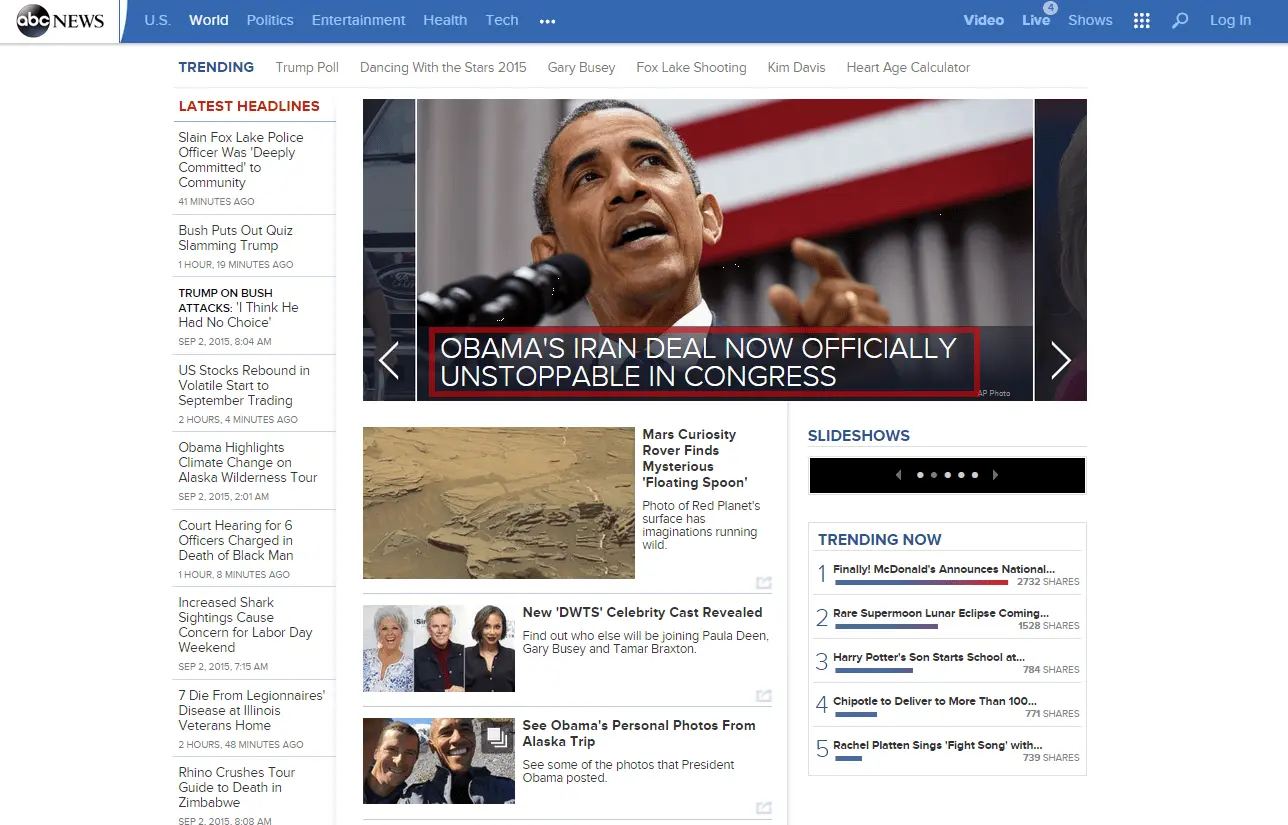Go to previous hero slide arrow
1288x825 pixels.
point(389,360)
